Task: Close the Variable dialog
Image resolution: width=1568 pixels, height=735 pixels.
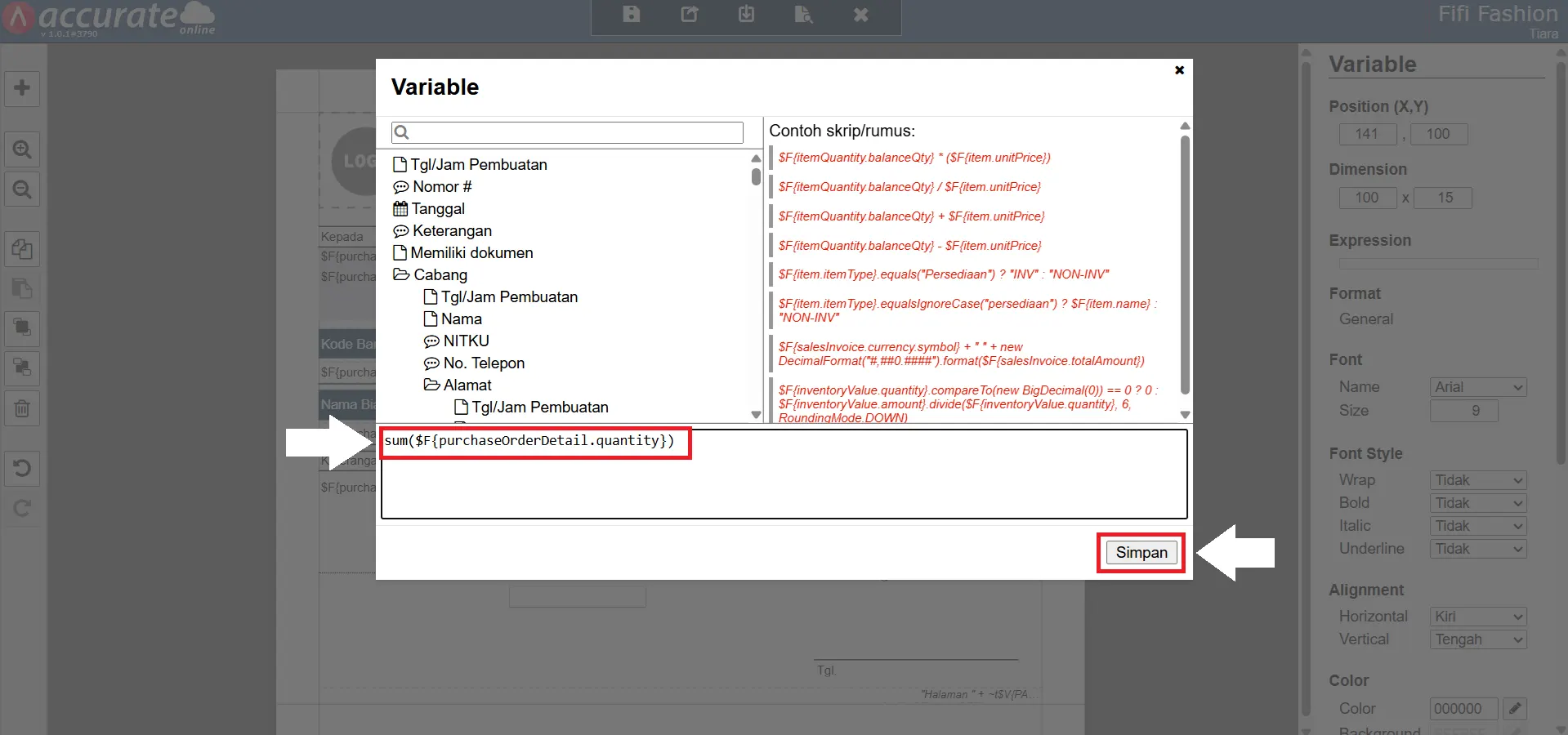Action: point(1179,70)
